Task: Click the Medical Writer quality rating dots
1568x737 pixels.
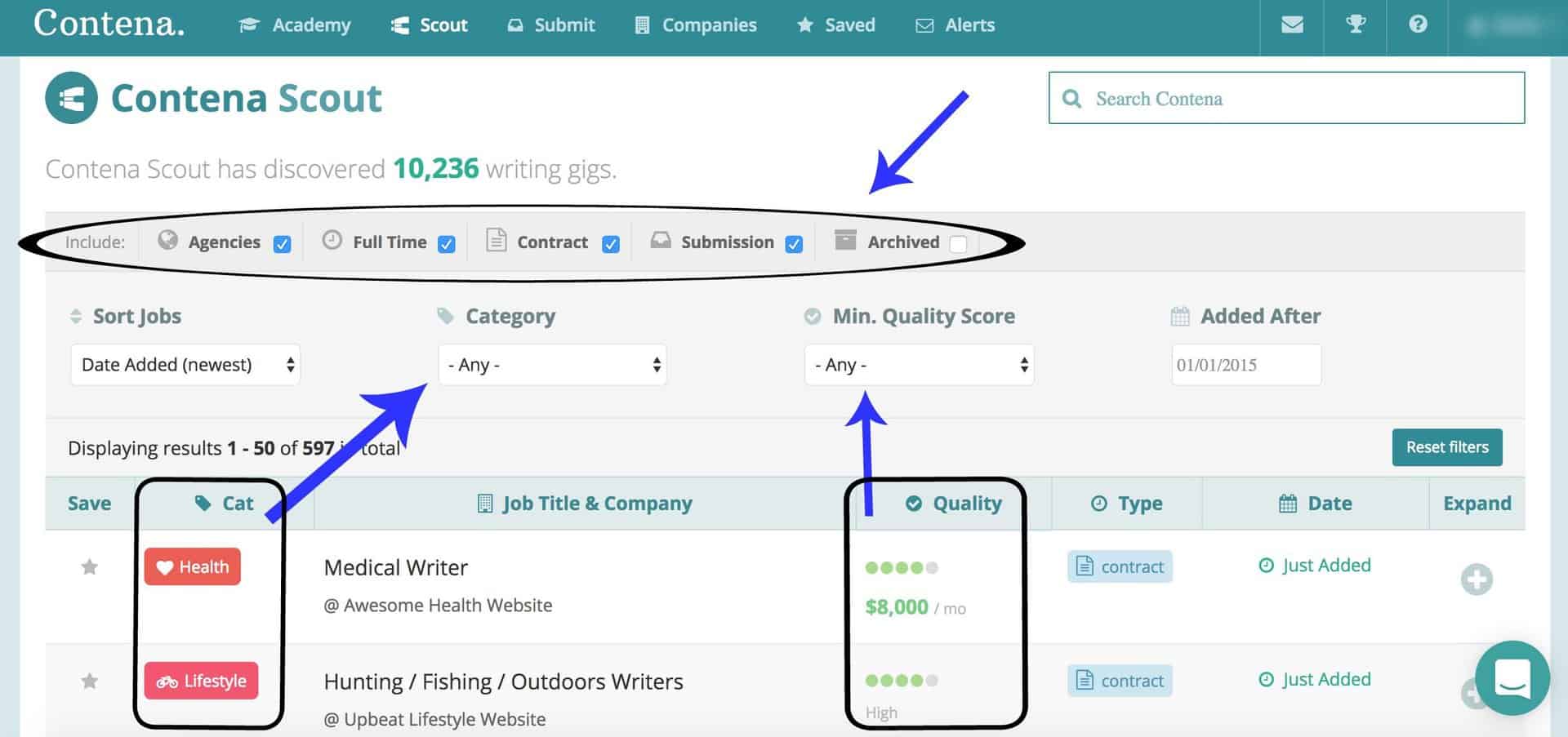Action: tap(902, 567)
